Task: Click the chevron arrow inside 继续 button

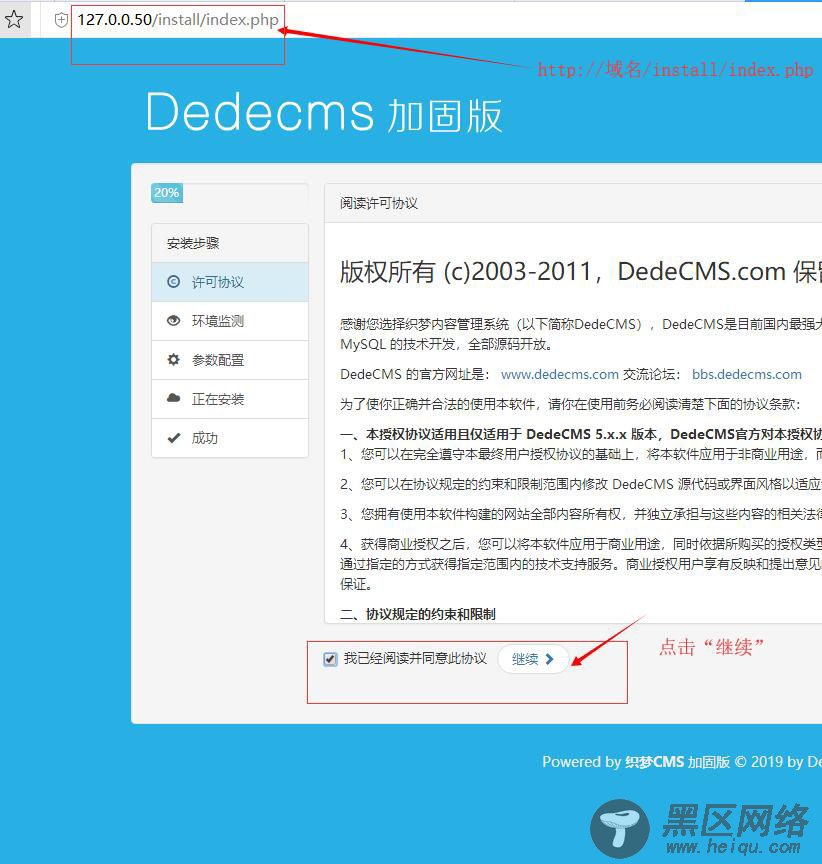Action: pyautogui.click(x=549, y=659)
